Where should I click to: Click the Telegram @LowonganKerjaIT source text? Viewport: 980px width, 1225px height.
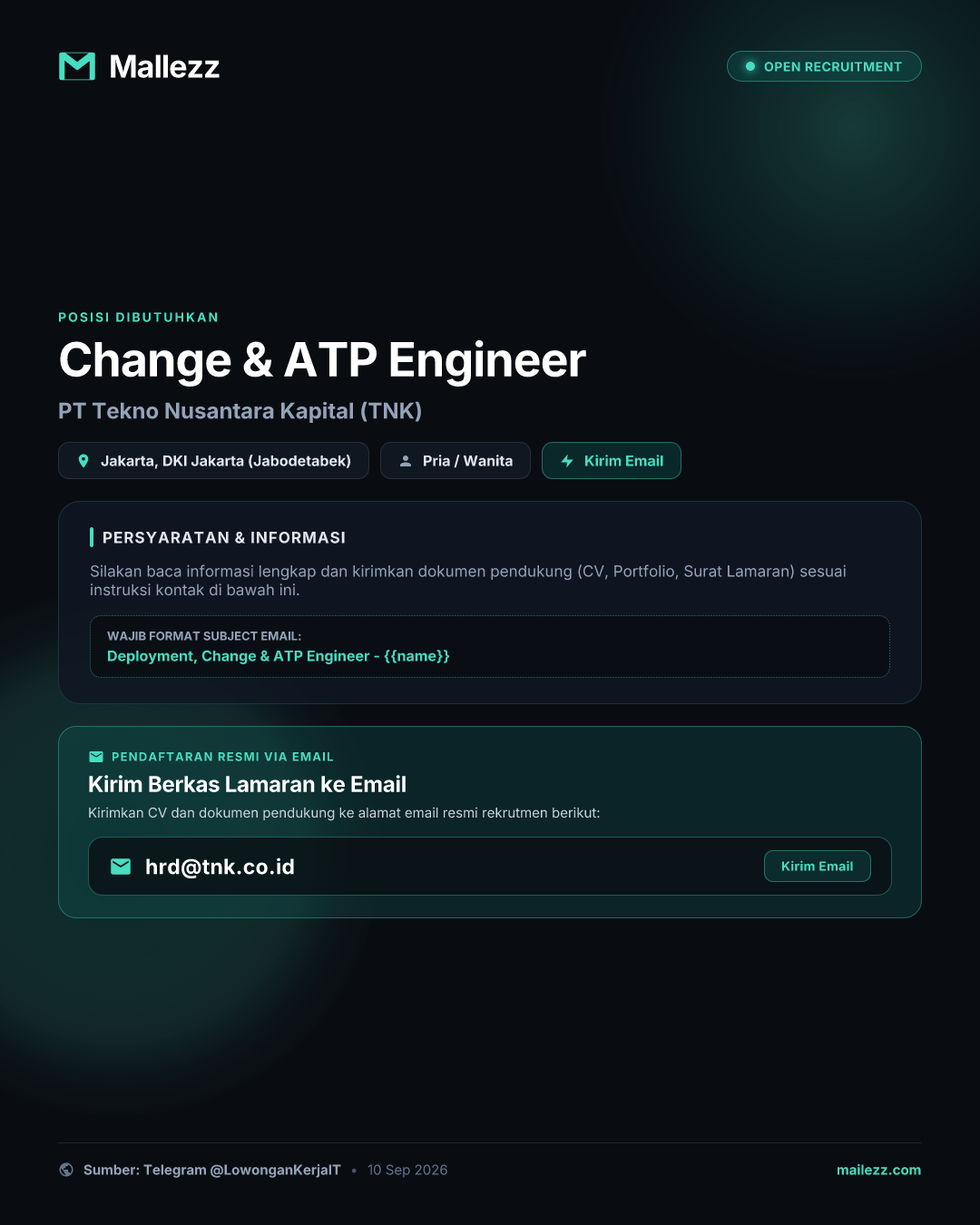(242, 1170)
